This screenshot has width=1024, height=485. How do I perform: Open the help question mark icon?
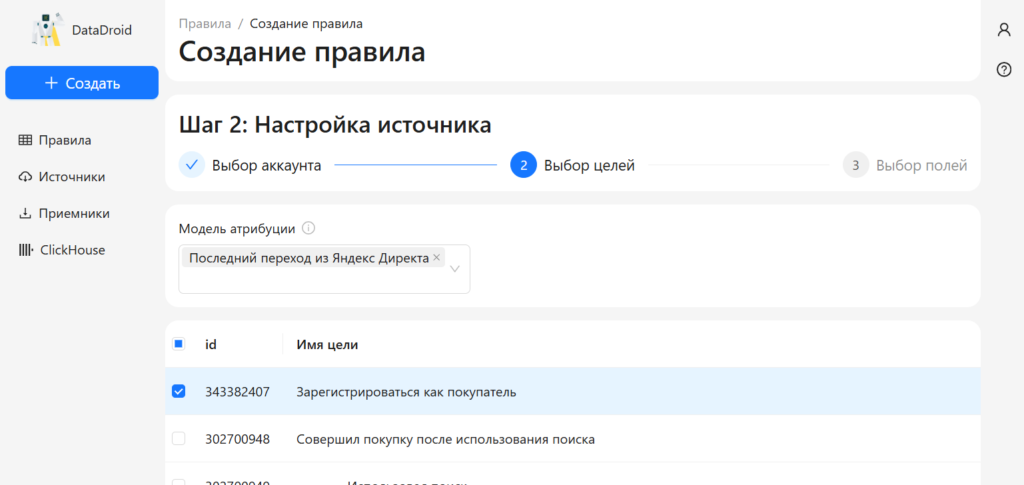click(1004, 69)
